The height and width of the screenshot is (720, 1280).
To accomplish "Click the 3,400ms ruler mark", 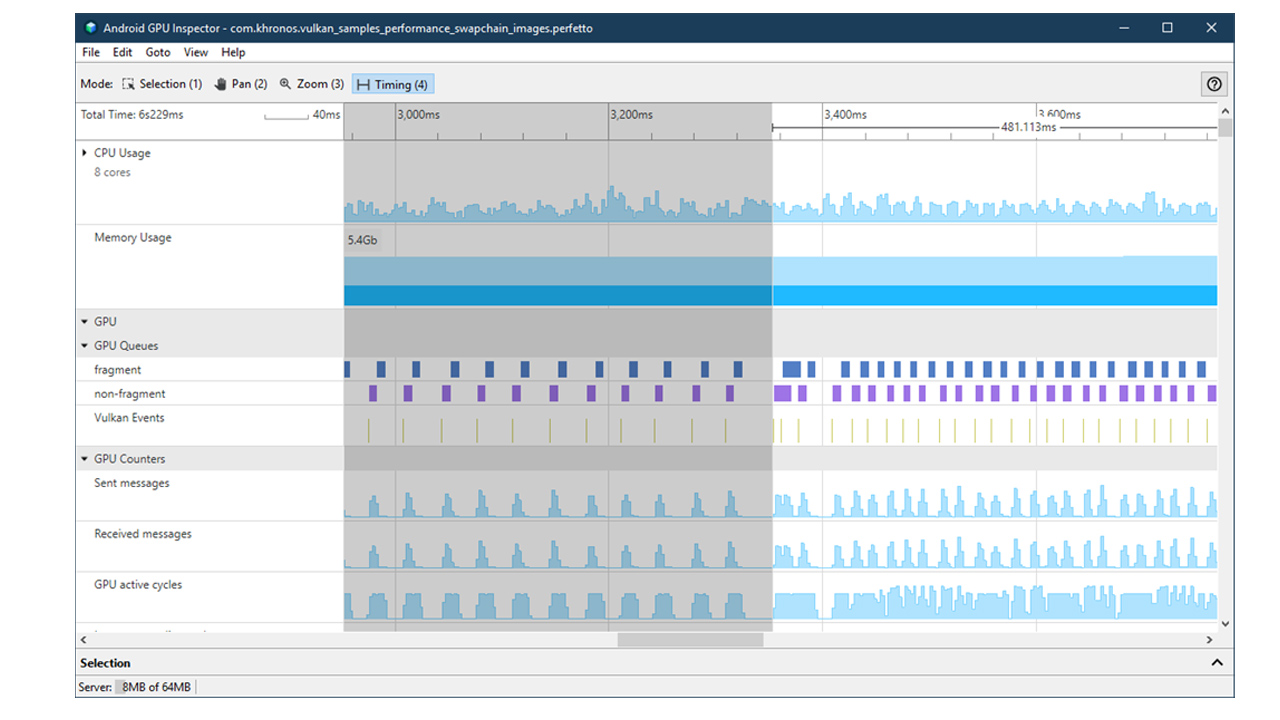I will click(845, 115).
